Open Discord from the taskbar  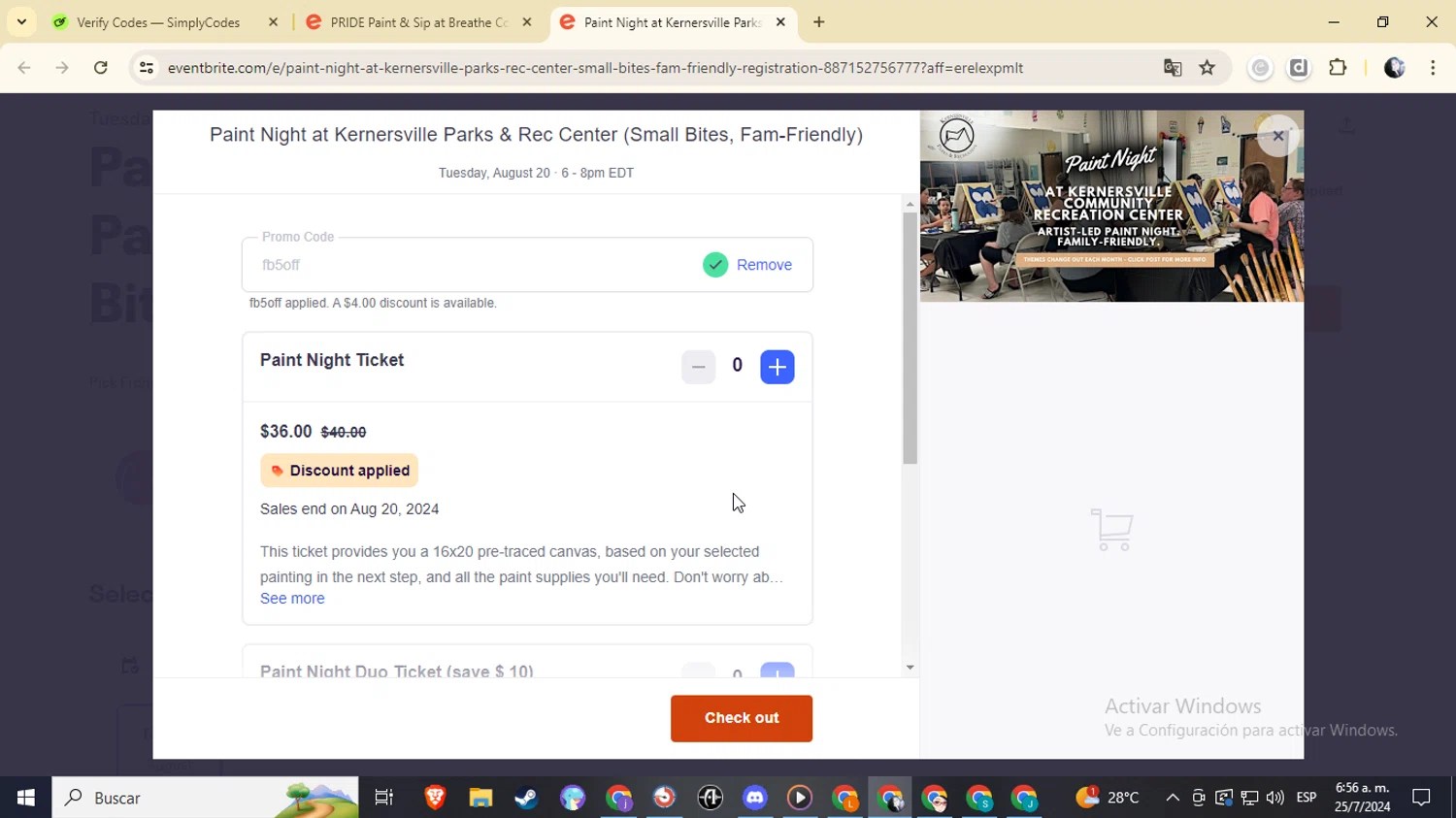[755, 798]
